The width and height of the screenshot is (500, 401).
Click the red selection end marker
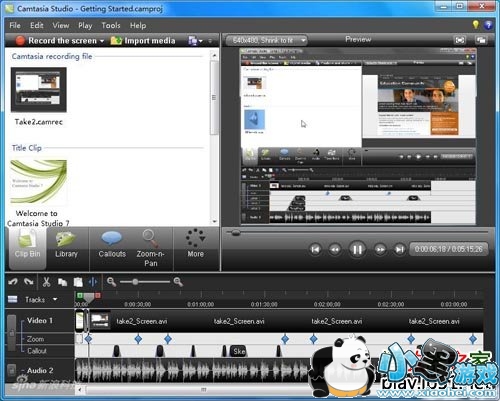coord(98,295)
